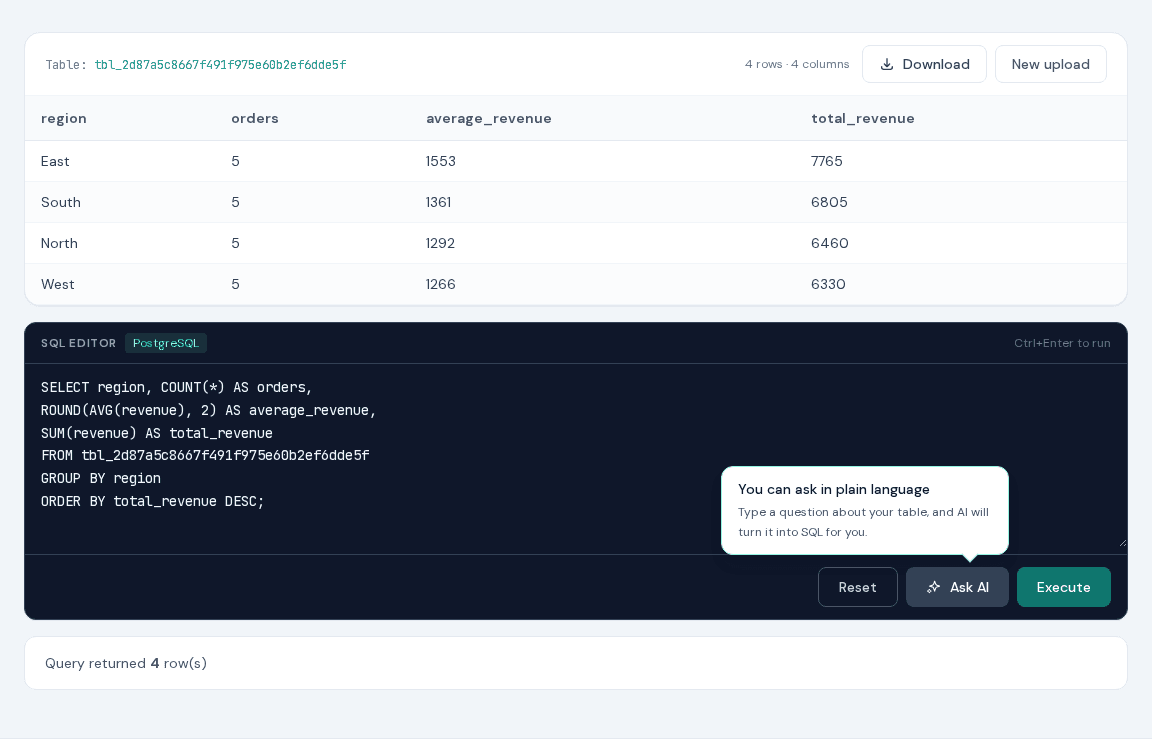Click the FROM tbl_2d87a5c8 line in editor
This screenshot has width=1152, height=739.
pyautogui.click(x=205, y=455)
